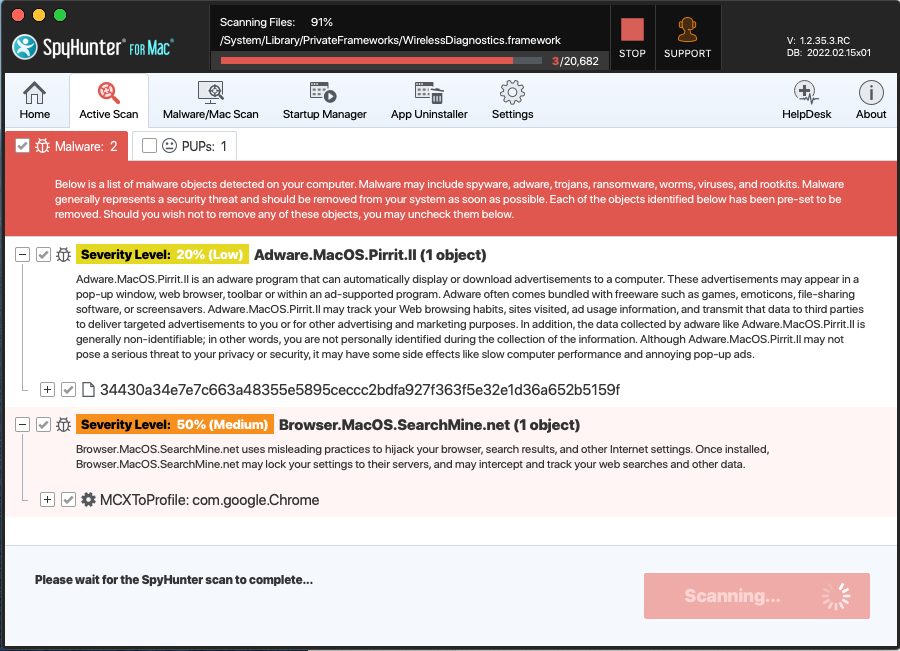Uncheck the MCXToProfile com.google.Chrome checkbox
The image size is (900, 651).
[x=68, y=499]
